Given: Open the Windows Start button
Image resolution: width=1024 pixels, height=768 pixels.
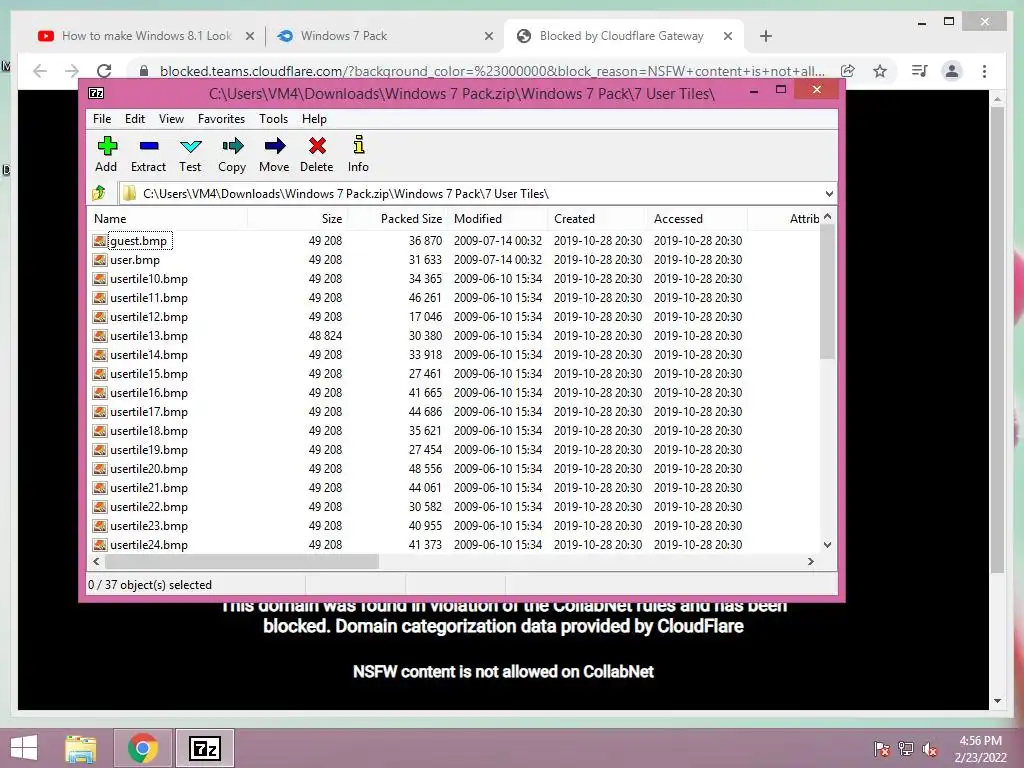Looking at the screenshot, I should pos(24,748).
